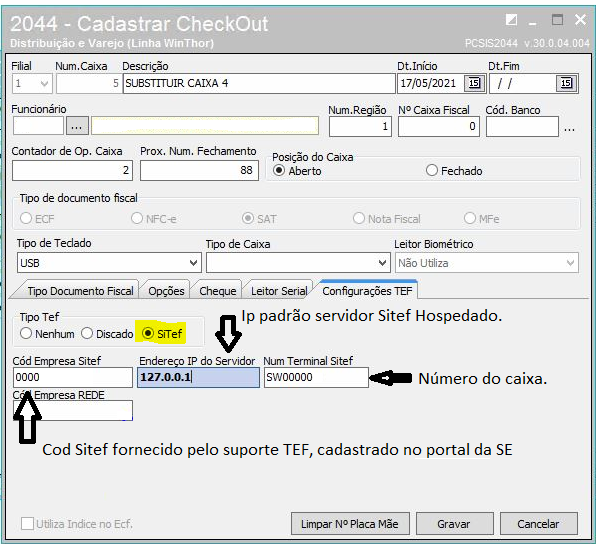596x544 pixels.
Task: Click the Cód Empresa REDE field
Action: [x=73, y=411]
